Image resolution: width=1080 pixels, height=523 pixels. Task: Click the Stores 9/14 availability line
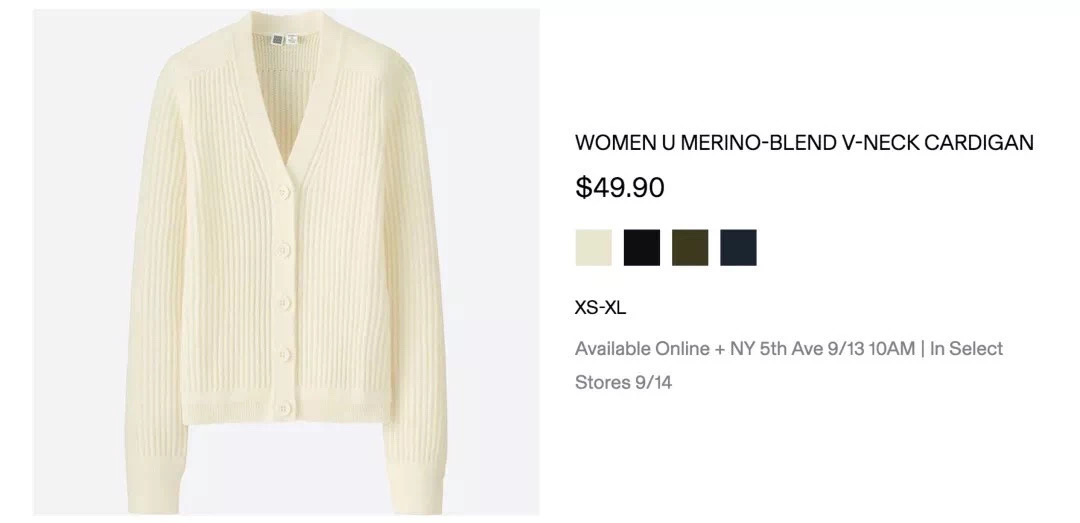623,382
